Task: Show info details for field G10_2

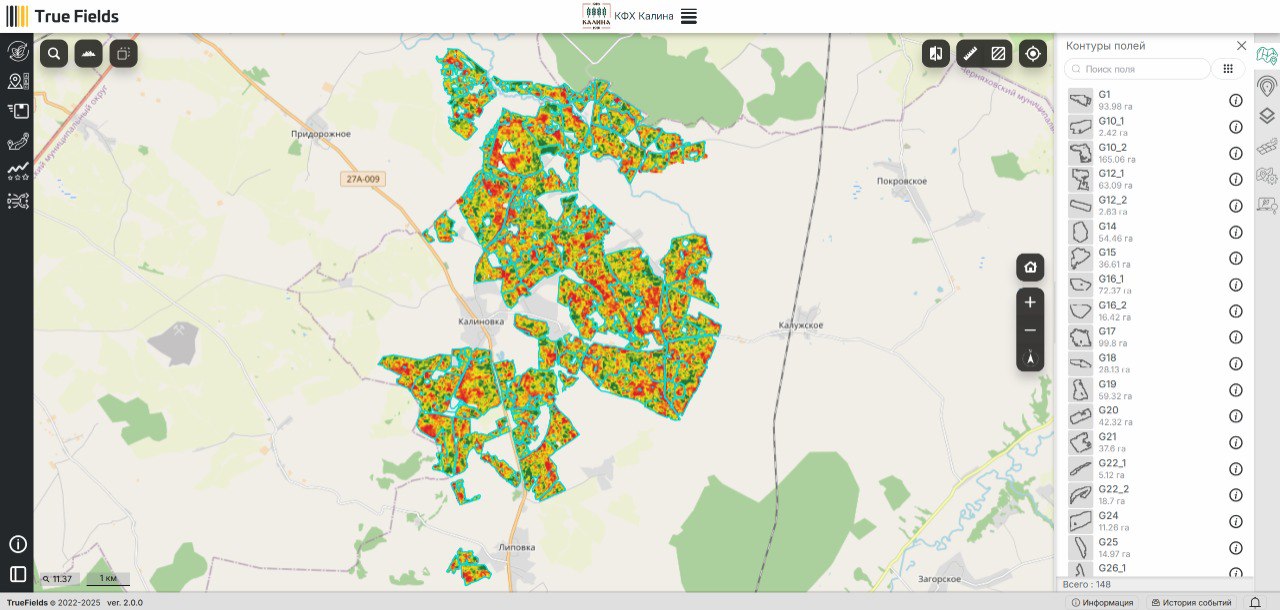Action: [1235, 153]
